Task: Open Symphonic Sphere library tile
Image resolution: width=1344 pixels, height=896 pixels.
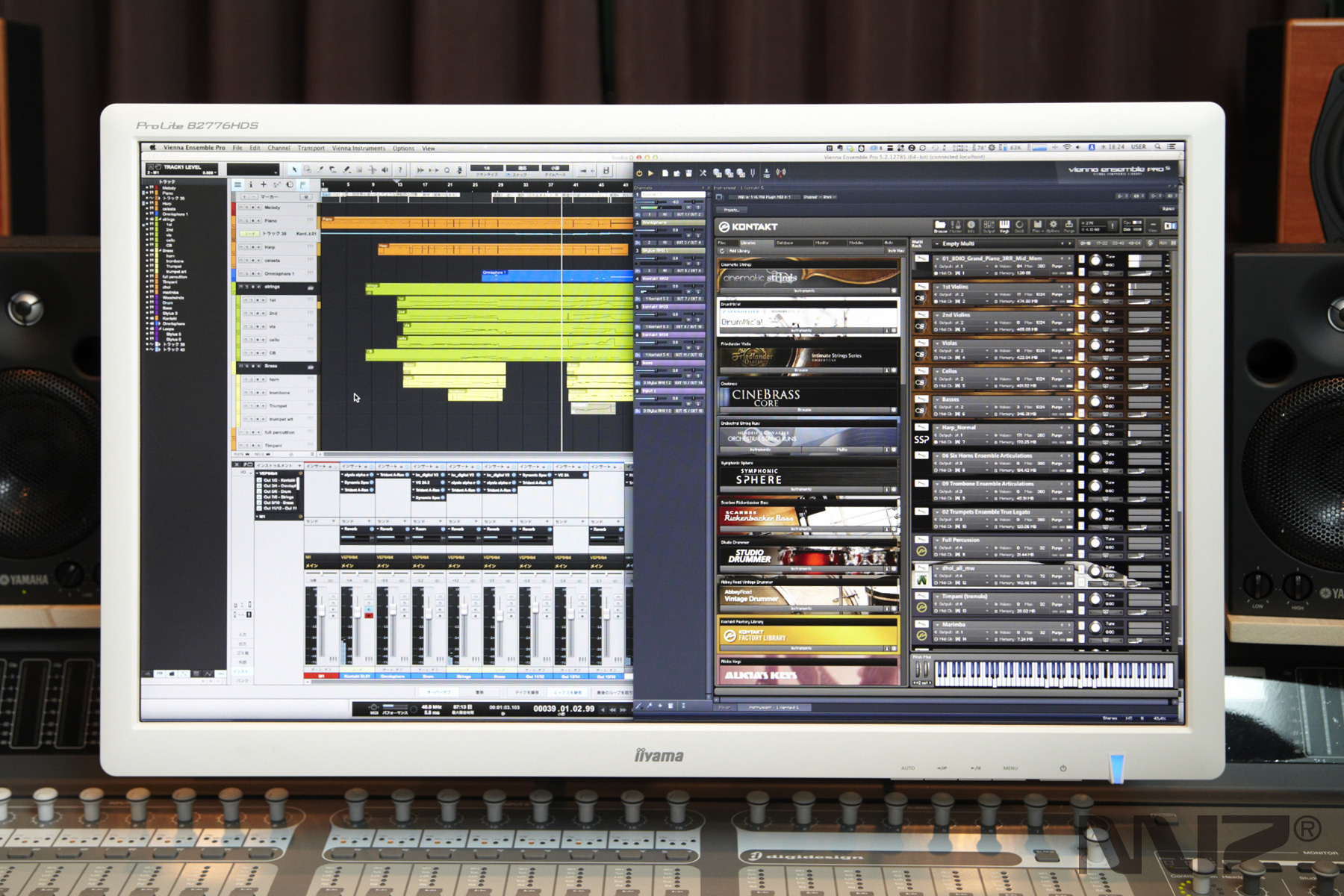Action: pos(808,476)
